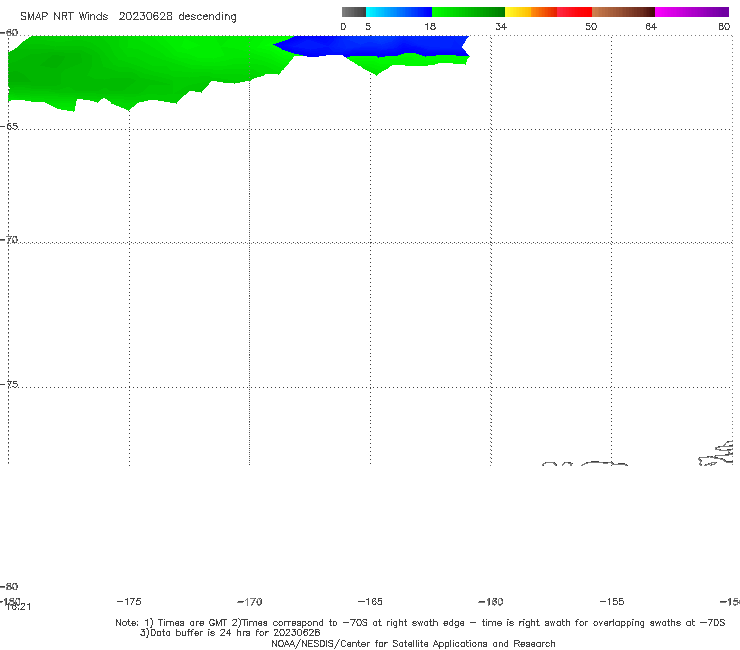The image size is (740, 650).
Task: Click the magenta-purple segment of the color bar
Action: [692, 12]
